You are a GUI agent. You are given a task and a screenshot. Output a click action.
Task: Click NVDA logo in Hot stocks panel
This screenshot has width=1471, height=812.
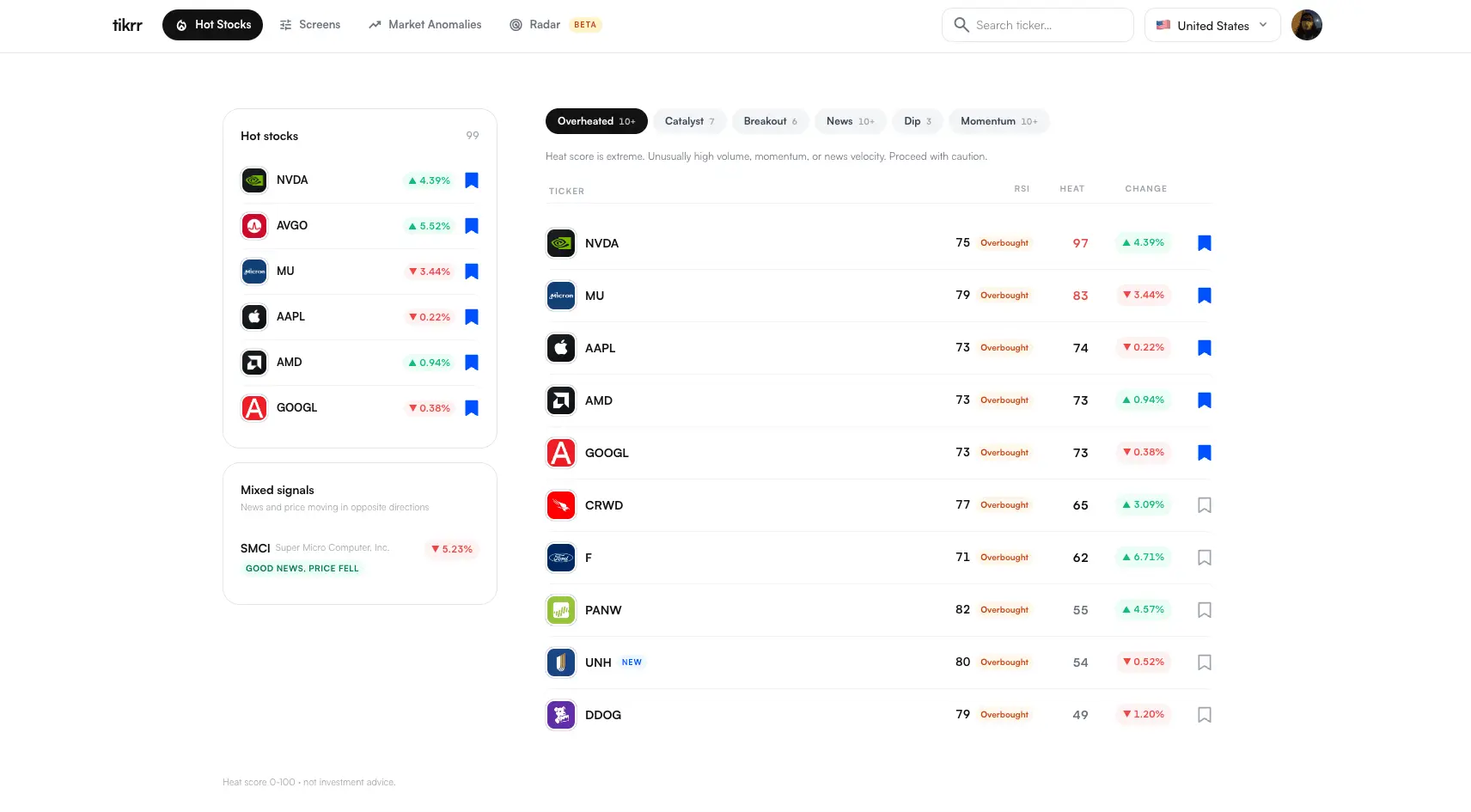coord(254,180)
